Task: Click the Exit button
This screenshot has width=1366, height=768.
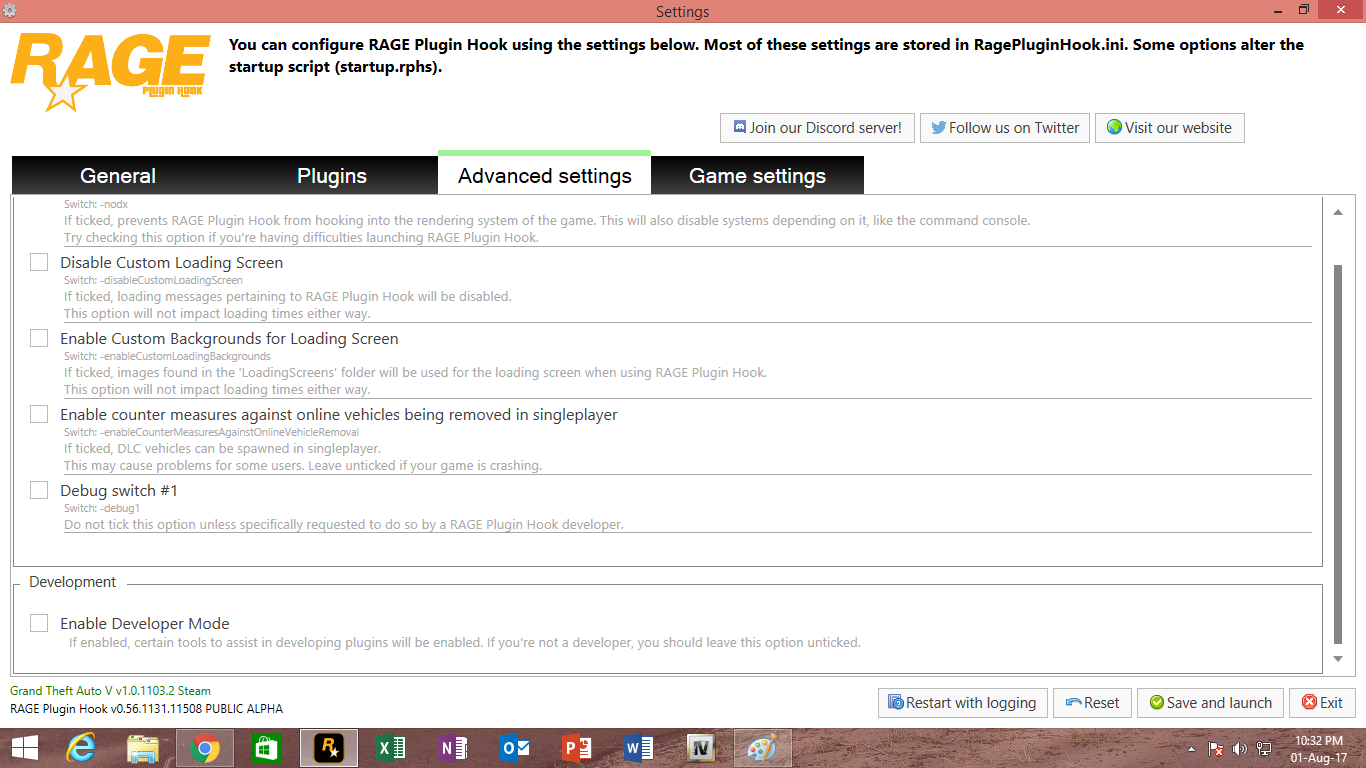Action: [1322, 703]
